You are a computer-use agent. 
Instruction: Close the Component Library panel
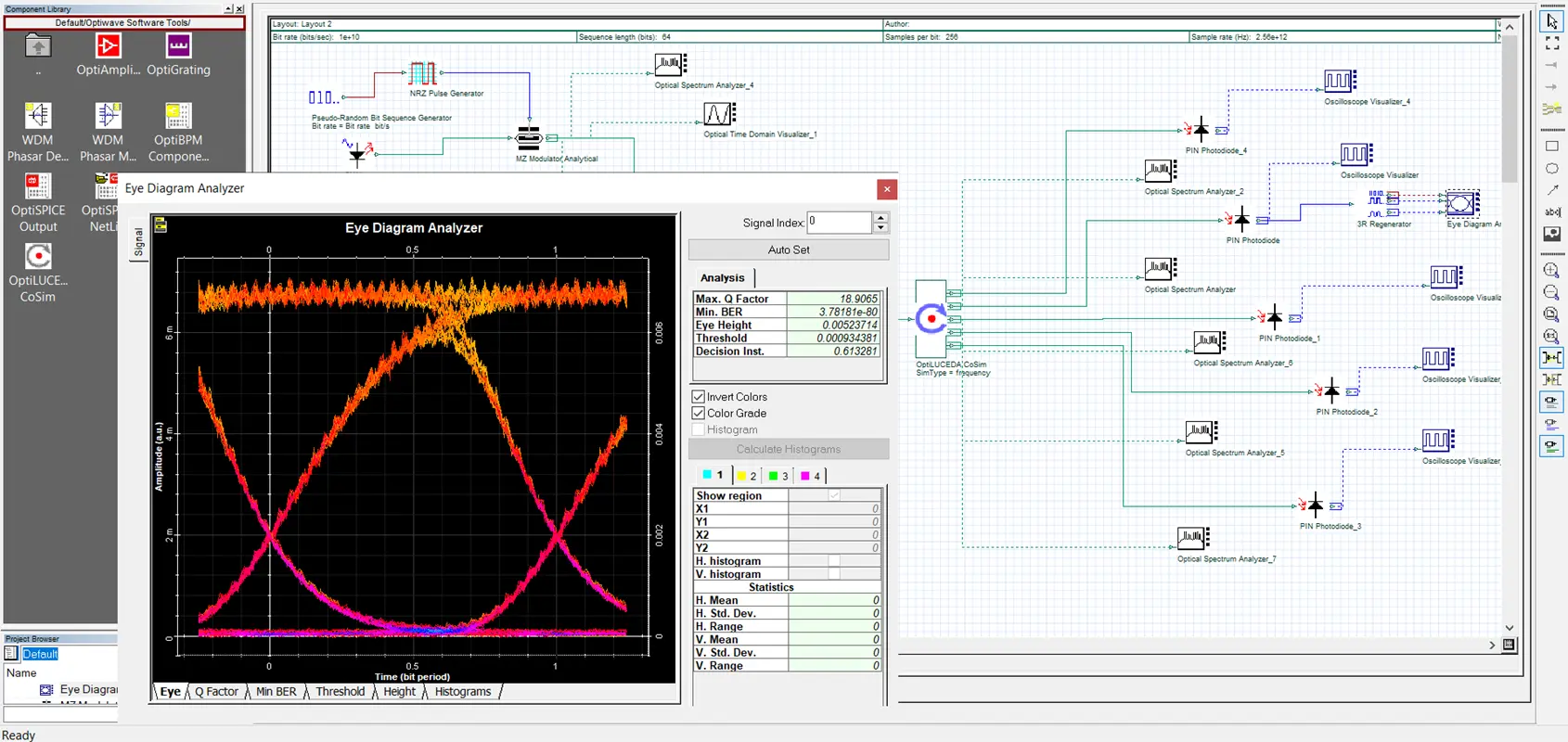(x=239, y=9)
